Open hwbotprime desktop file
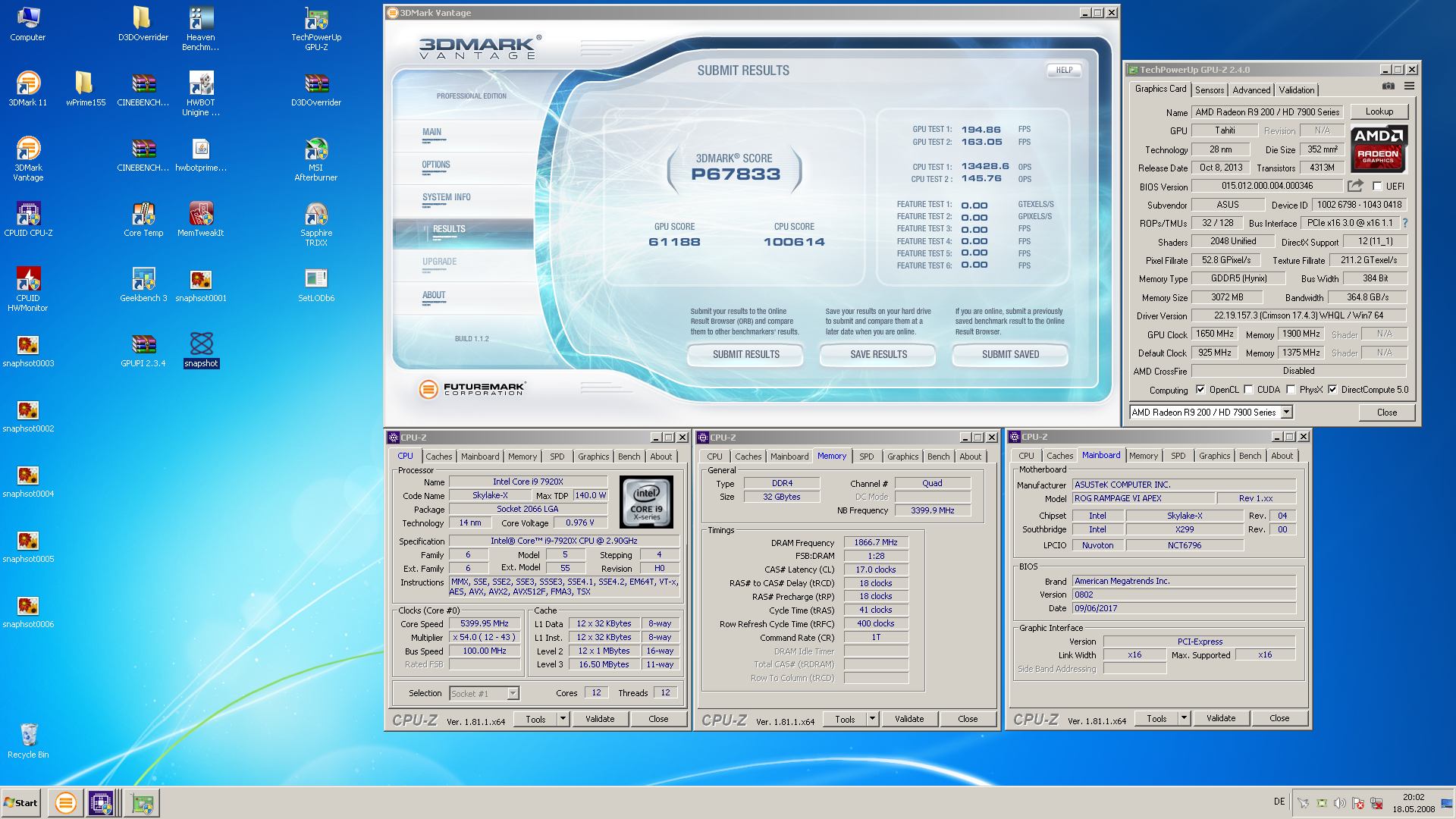This screenshot has width=1456, height=819. click(x=201, y=154)
